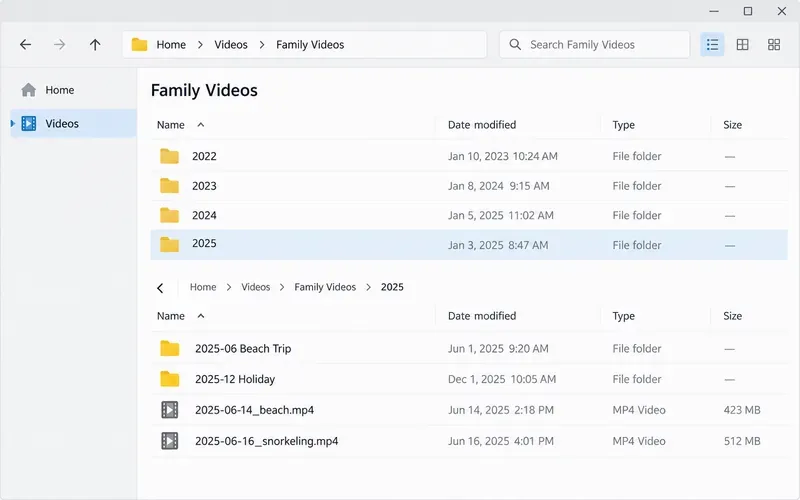Select the 2025-06-16_snorkeling.mp4 file name
800x500 pixels.
point(266,441)
